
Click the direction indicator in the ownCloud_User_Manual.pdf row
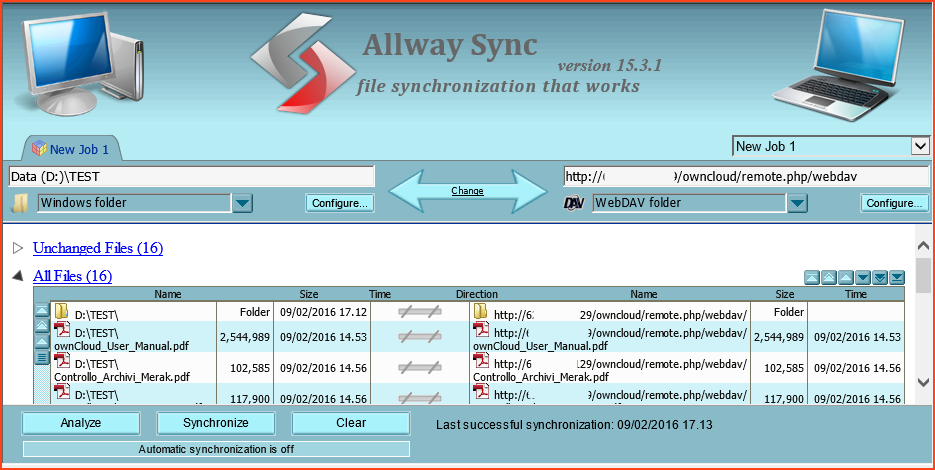(420, 336)
